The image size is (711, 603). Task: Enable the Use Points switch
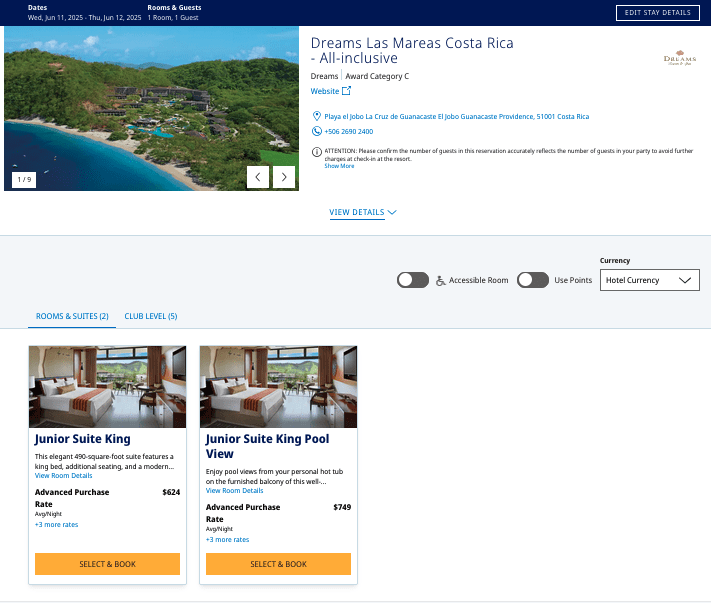[x=533, y=280]
